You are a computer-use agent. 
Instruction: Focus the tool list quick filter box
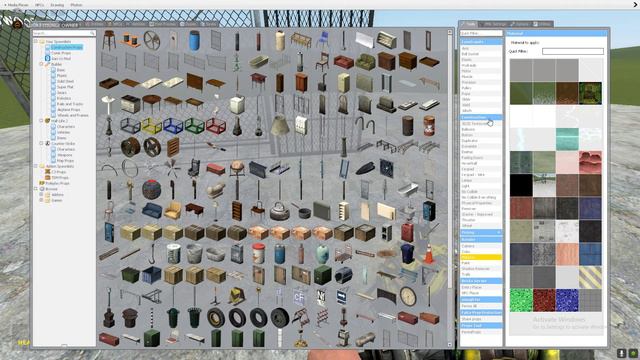tap(481, 33)
